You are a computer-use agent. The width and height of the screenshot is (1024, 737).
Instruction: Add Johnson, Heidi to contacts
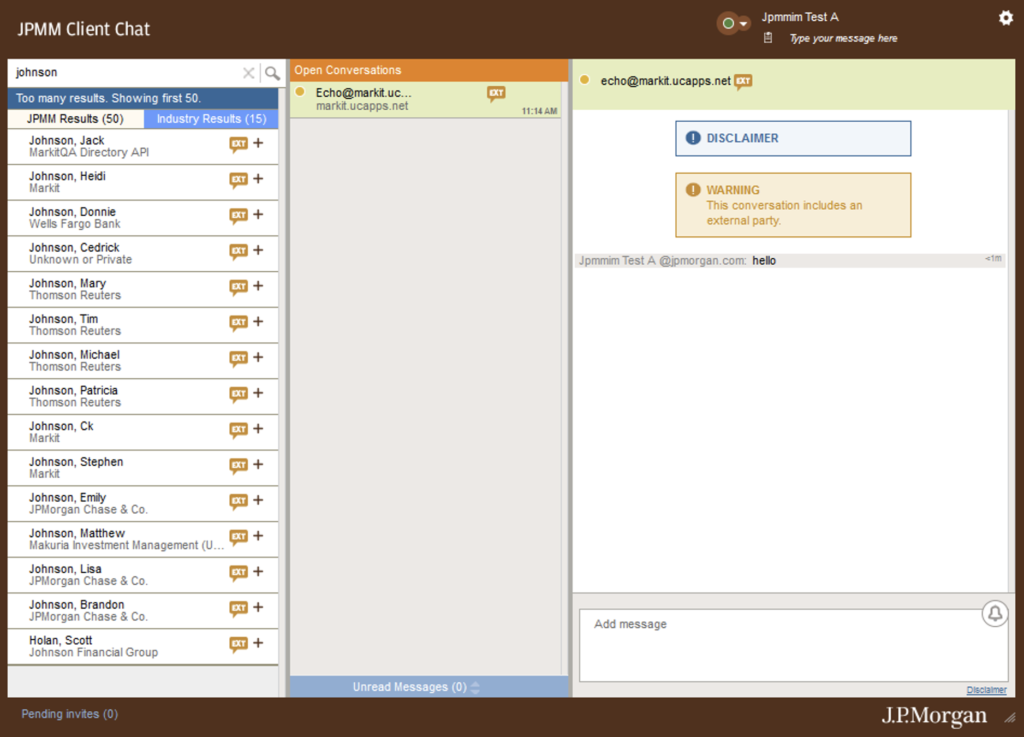click(259, 179)
